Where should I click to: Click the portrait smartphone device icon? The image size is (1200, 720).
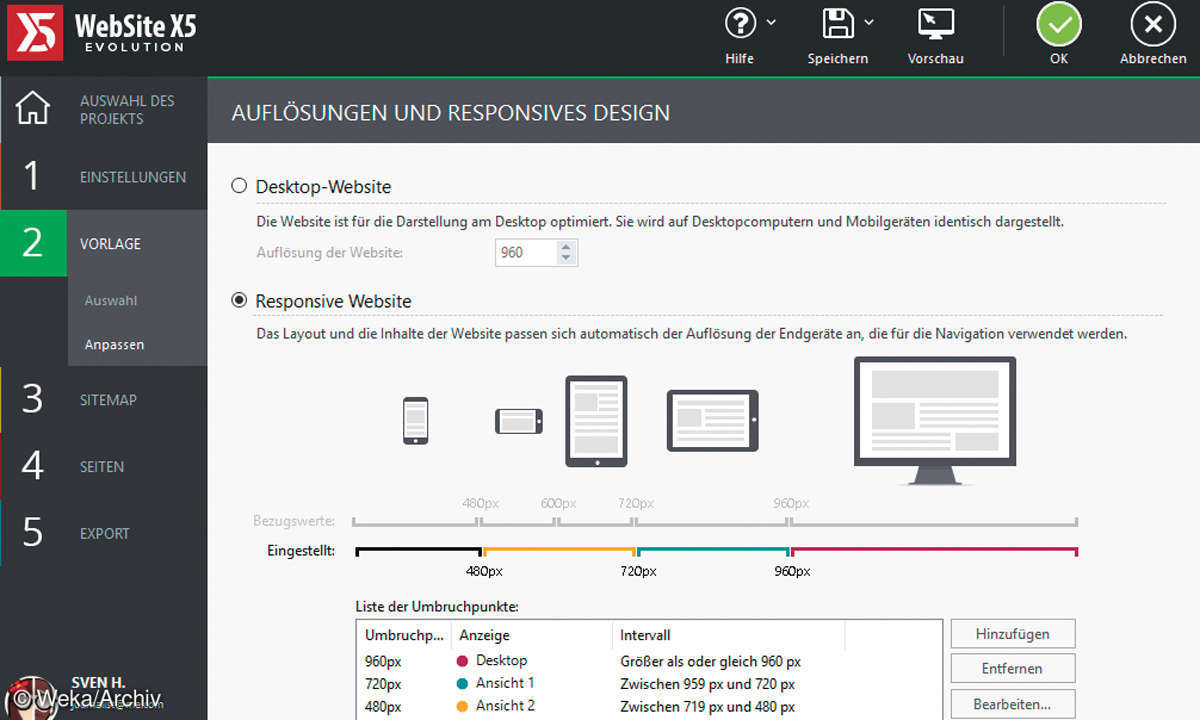(x=415, y=420)
